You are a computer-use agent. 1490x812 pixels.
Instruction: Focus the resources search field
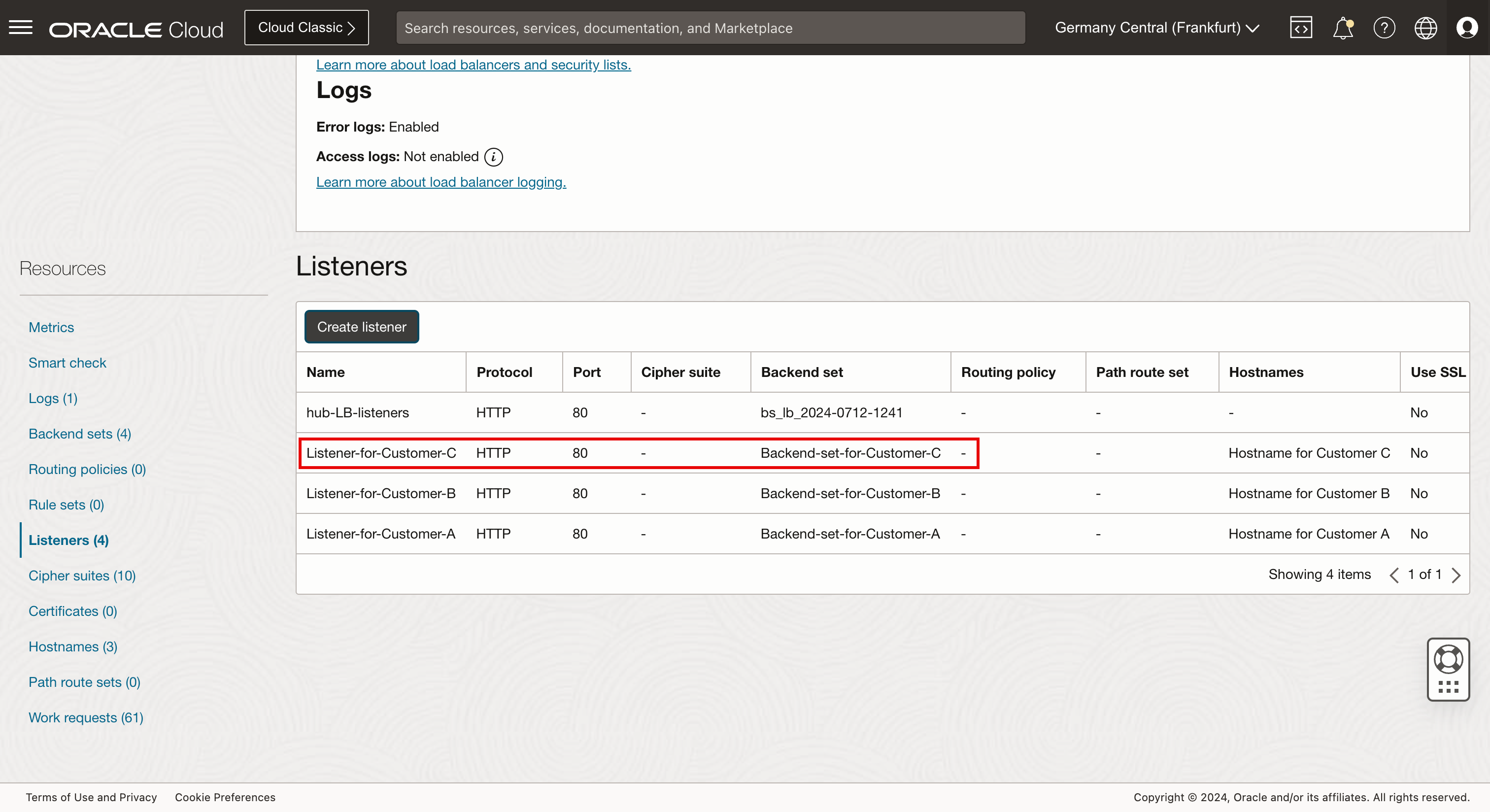click(711, 28)
